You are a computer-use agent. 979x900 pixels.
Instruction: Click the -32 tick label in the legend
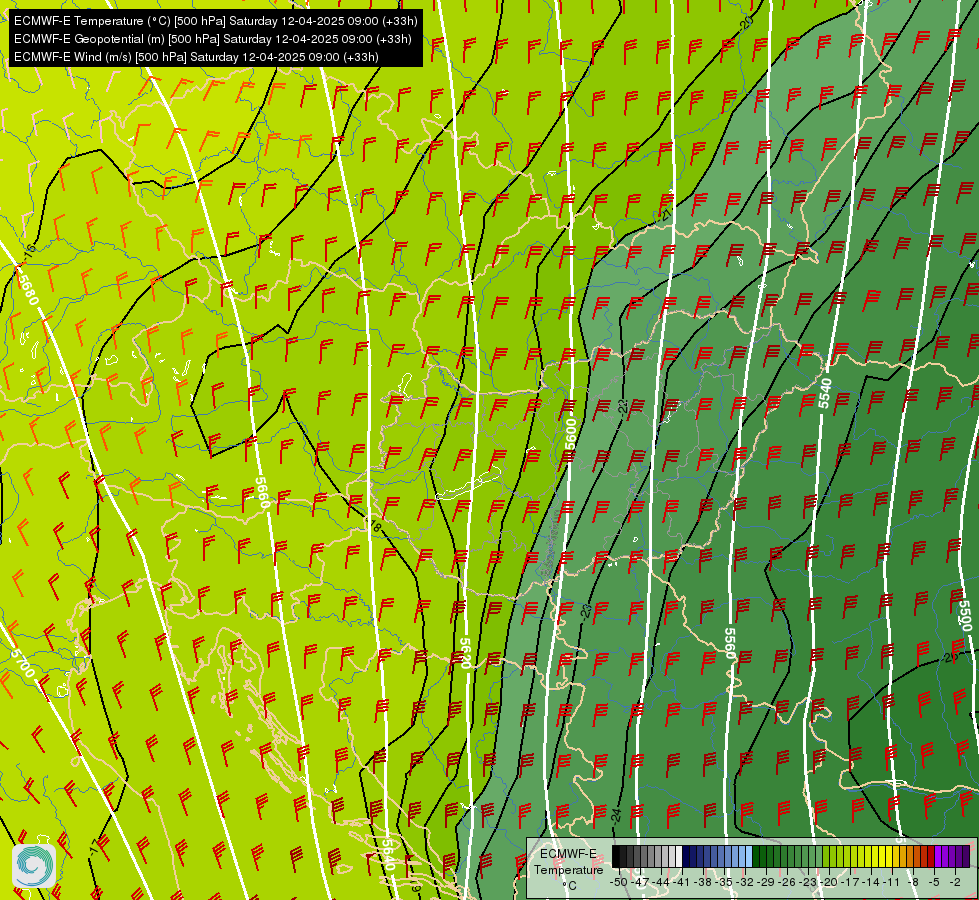[x=745, y=882]
